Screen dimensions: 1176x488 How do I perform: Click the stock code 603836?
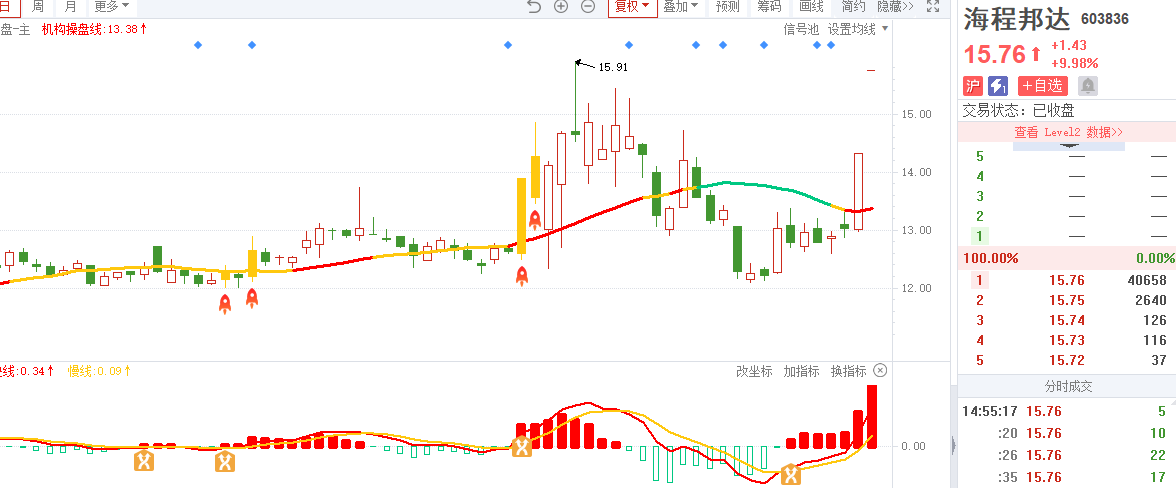(1105, 19)
